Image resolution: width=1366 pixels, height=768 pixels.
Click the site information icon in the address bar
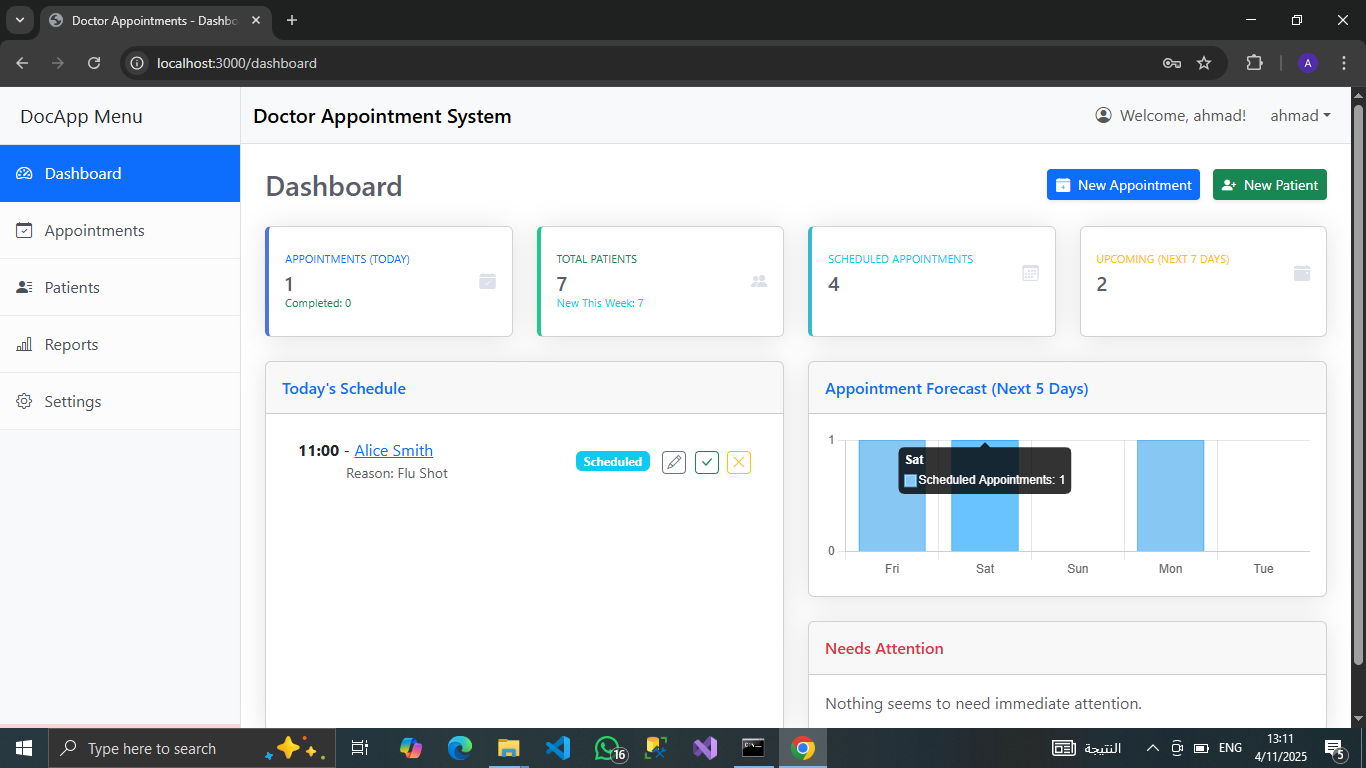138,63
